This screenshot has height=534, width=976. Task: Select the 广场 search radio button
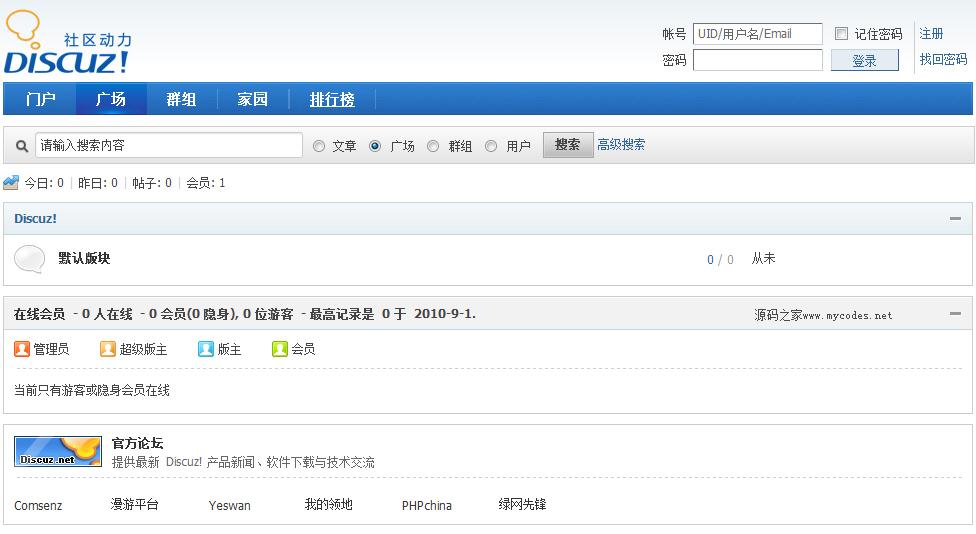click(375, 146)
